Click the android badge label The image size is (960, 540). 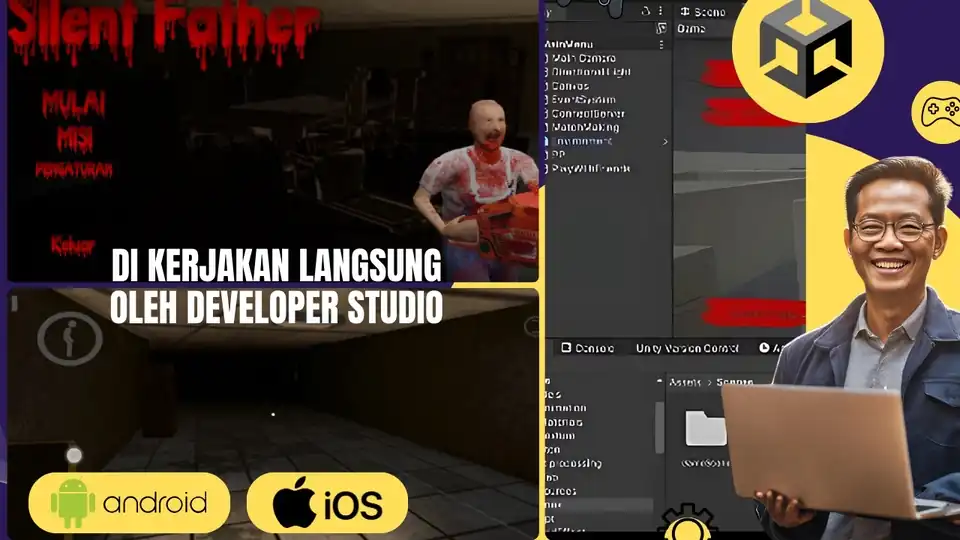(x=155, y=503)
